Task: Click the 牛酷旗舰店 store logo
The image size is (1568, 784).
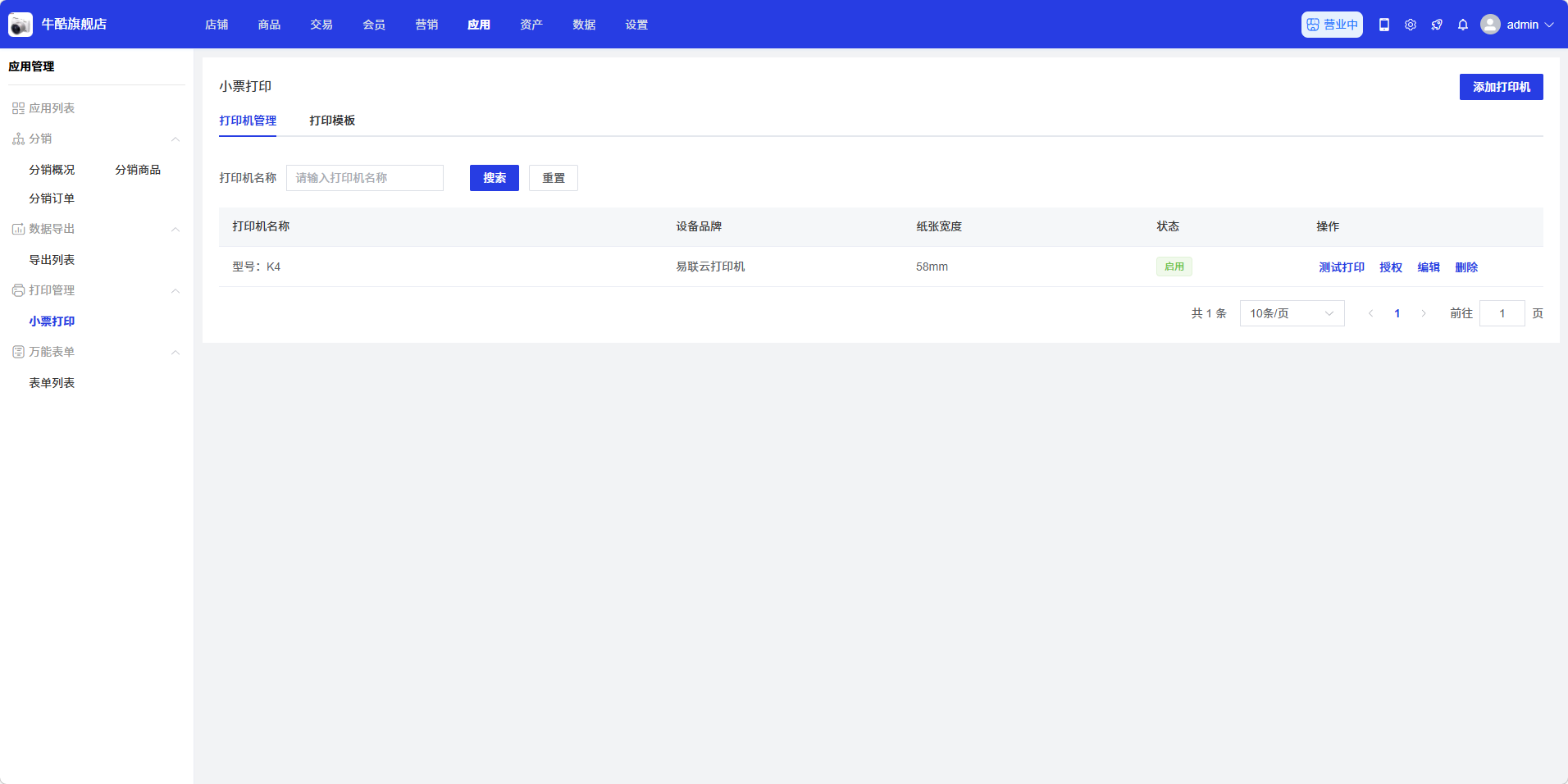Action: point(21,25)
